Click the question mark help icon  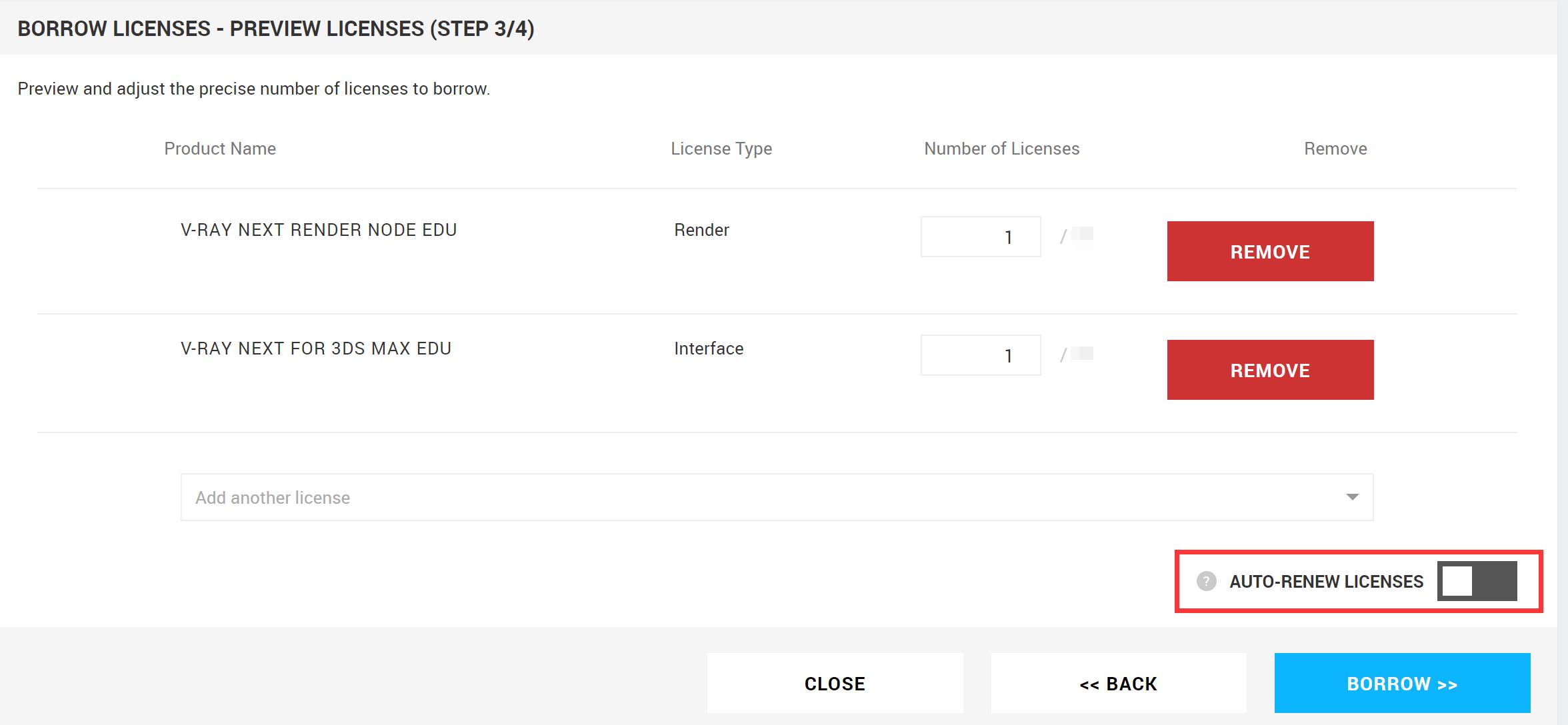tap(1205, 581)
